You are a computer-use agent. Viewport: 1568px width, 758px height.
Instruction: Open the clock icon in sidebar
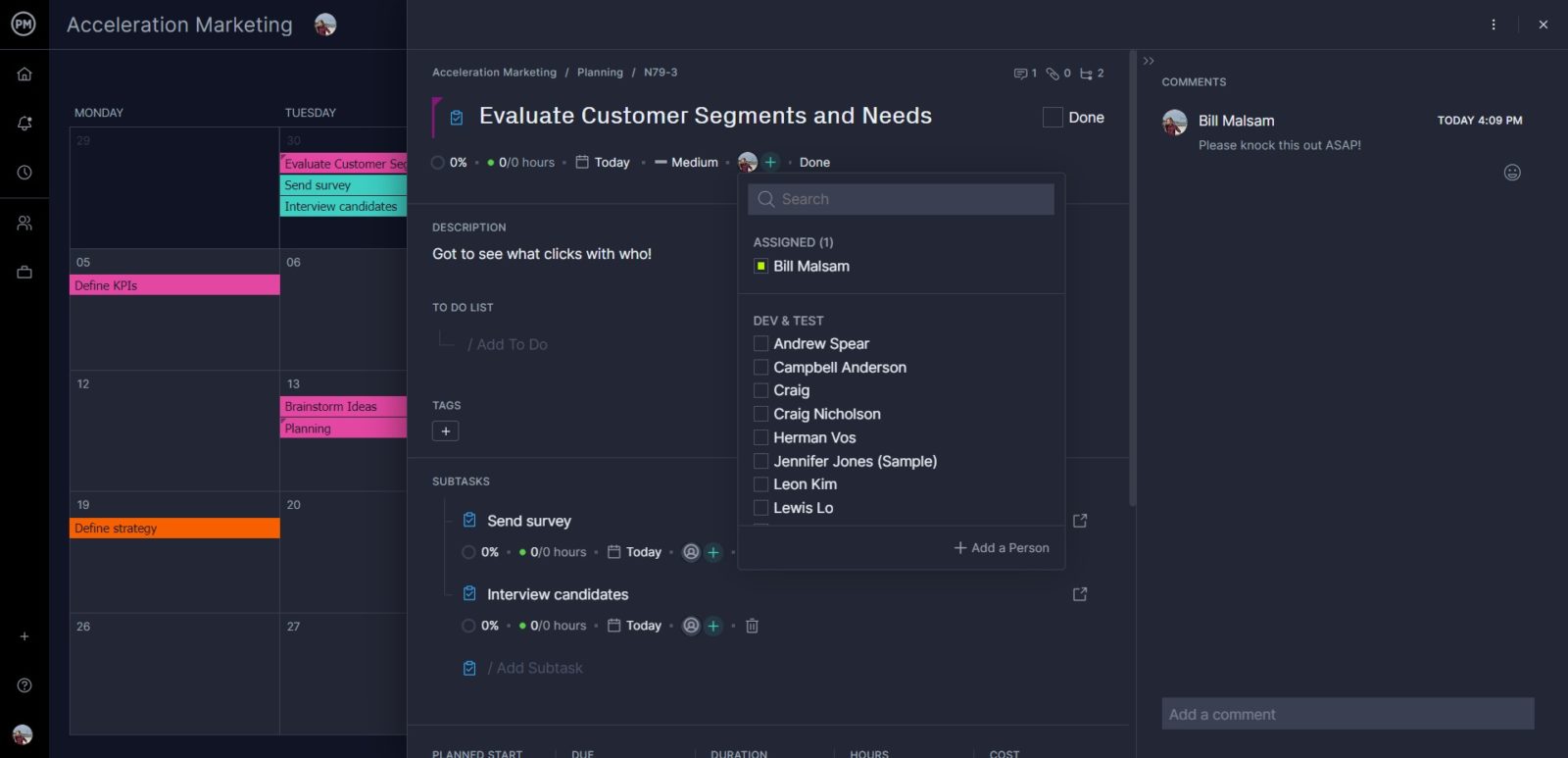coord(24,173)
